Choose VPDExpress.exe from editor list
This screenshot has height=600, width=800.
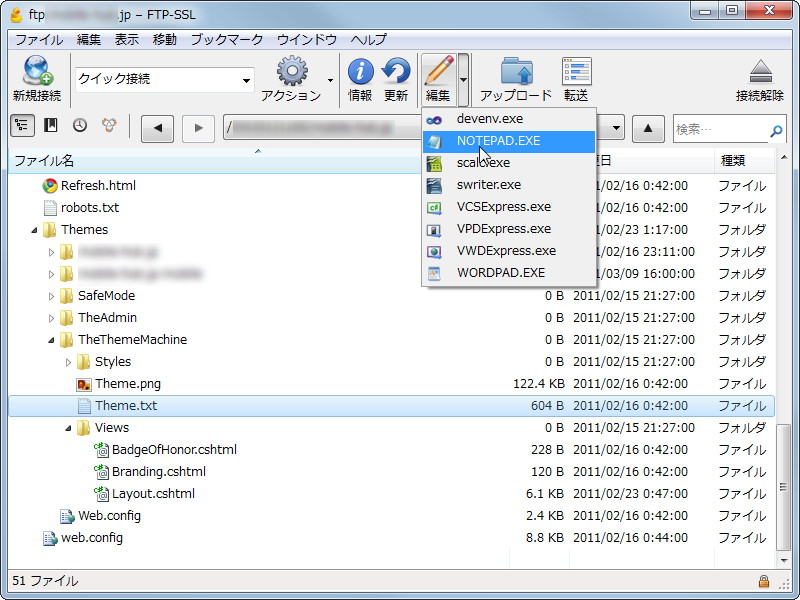[x=509, y=229]
